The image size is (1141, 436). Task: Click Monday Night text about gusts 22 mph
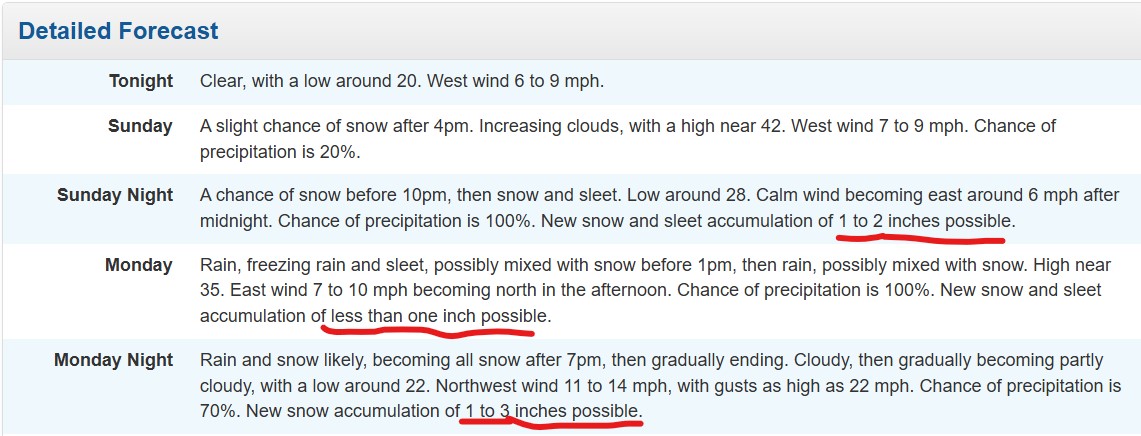(661, 386)
